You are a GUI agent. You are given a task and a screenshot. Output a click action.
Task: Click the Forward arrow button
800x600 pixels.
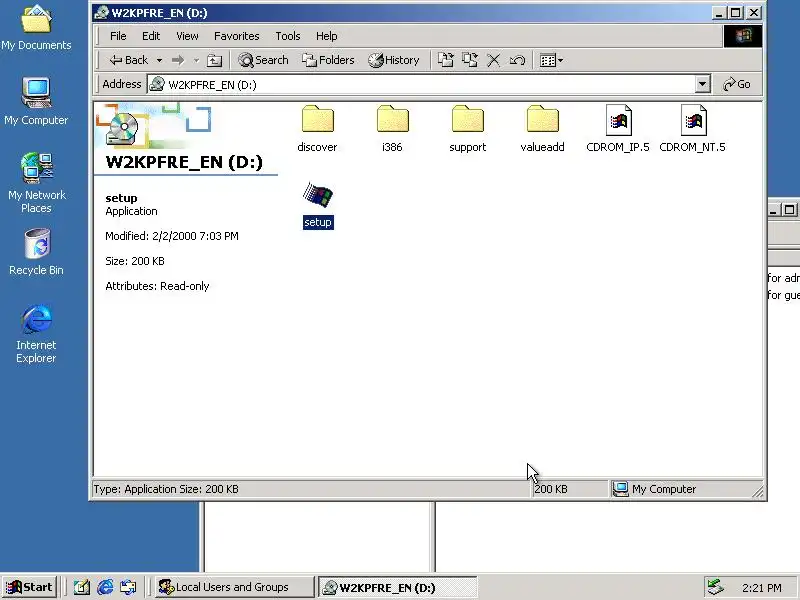(x=178, y=60)
